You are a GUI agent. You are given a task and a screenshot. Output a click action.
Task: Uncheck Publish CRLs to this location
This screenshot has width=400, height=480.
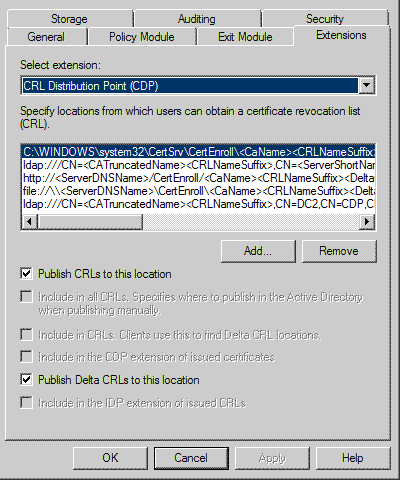26,274
